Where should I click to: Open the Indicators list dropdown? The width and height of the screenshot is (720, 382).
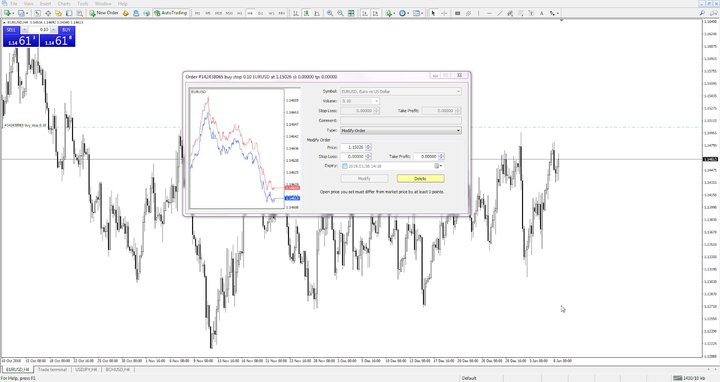390,13
